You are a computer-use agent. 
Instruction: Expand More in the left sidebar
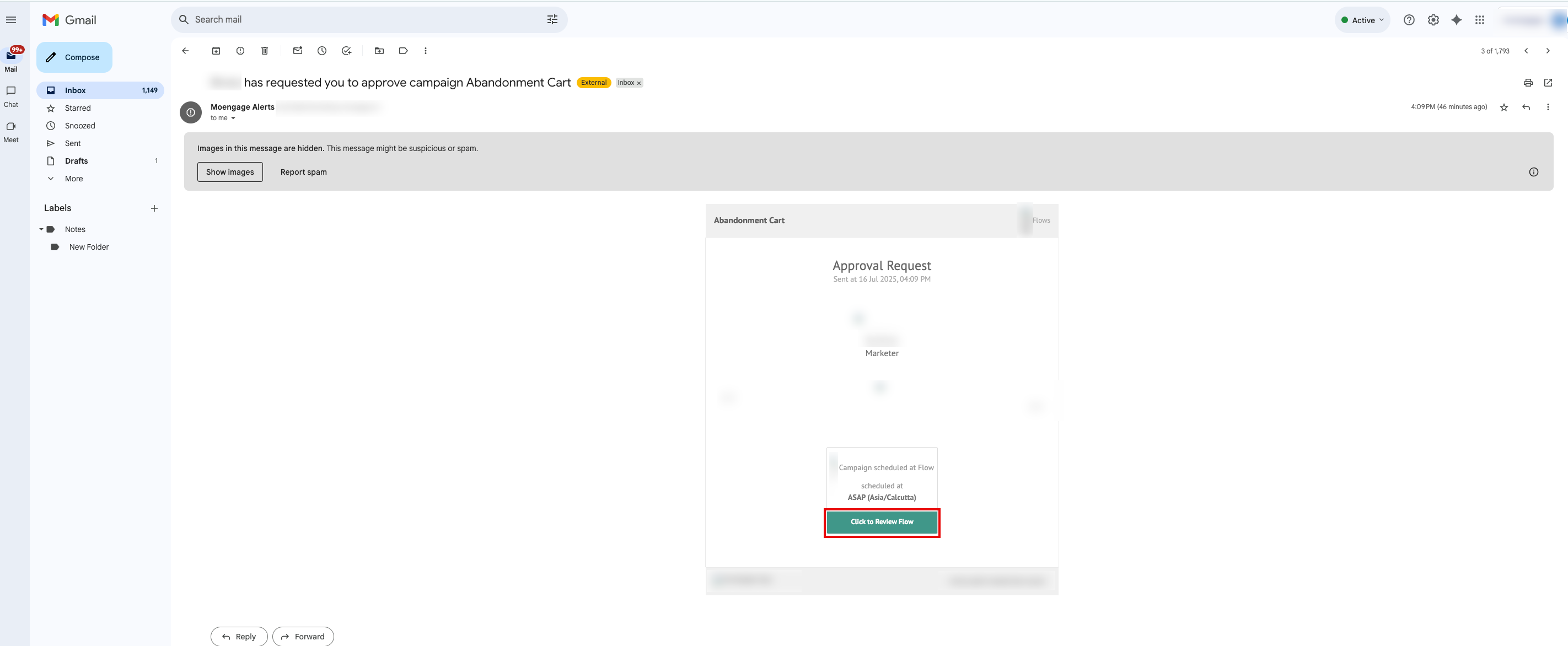(74, 179)
